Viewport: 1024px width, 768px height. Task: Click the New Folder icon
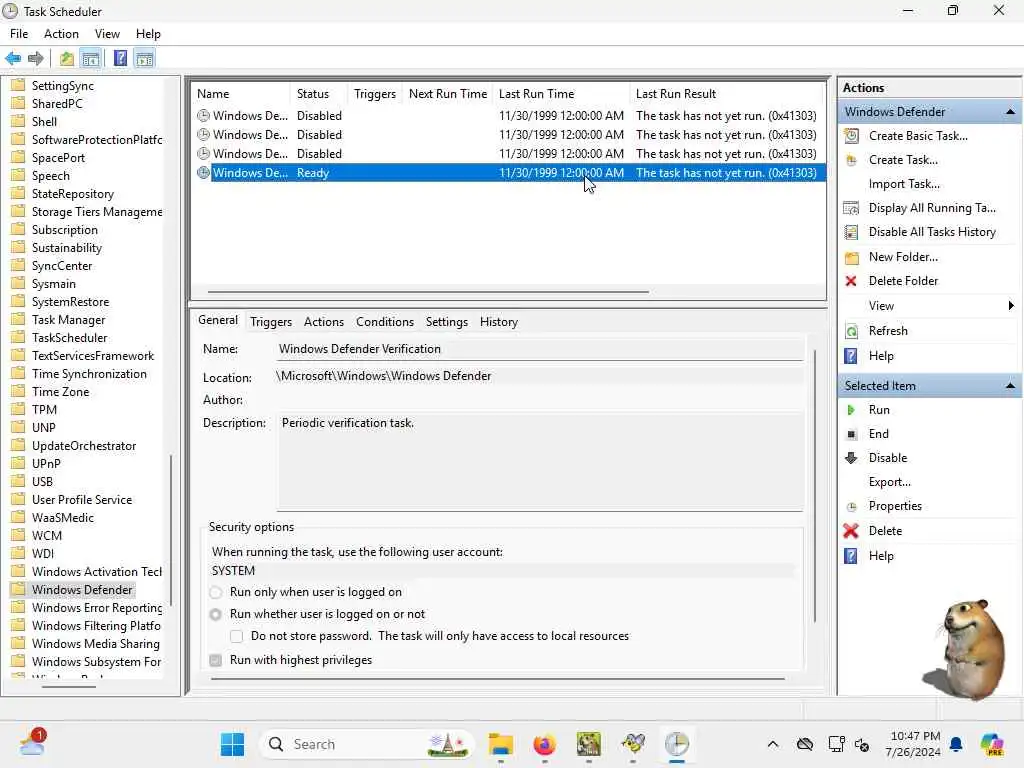[852, 257]
